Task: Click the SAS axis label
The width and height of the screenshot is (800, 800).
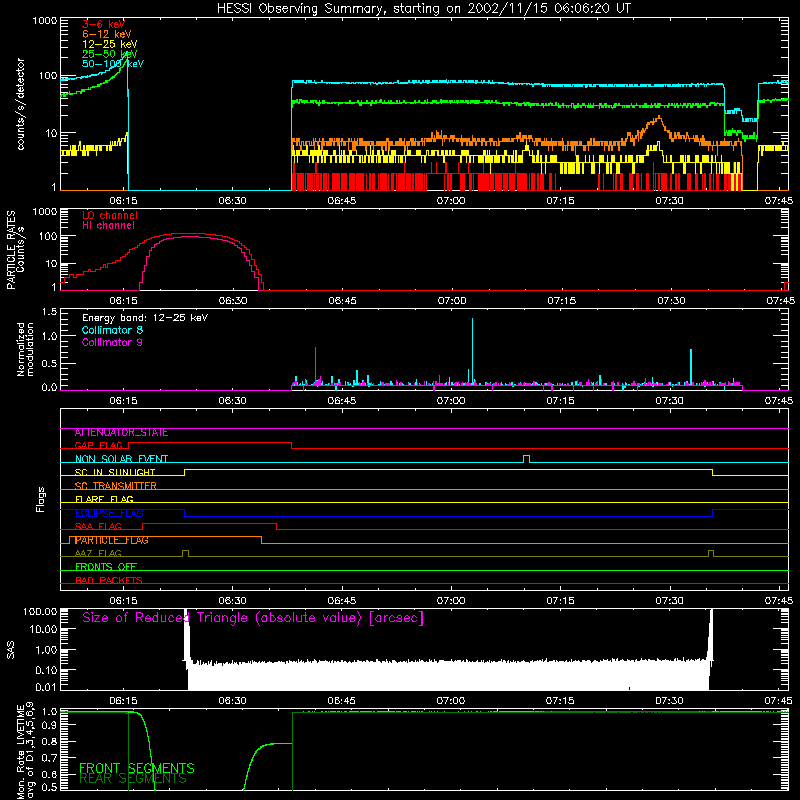Action: tap(11, 650)
